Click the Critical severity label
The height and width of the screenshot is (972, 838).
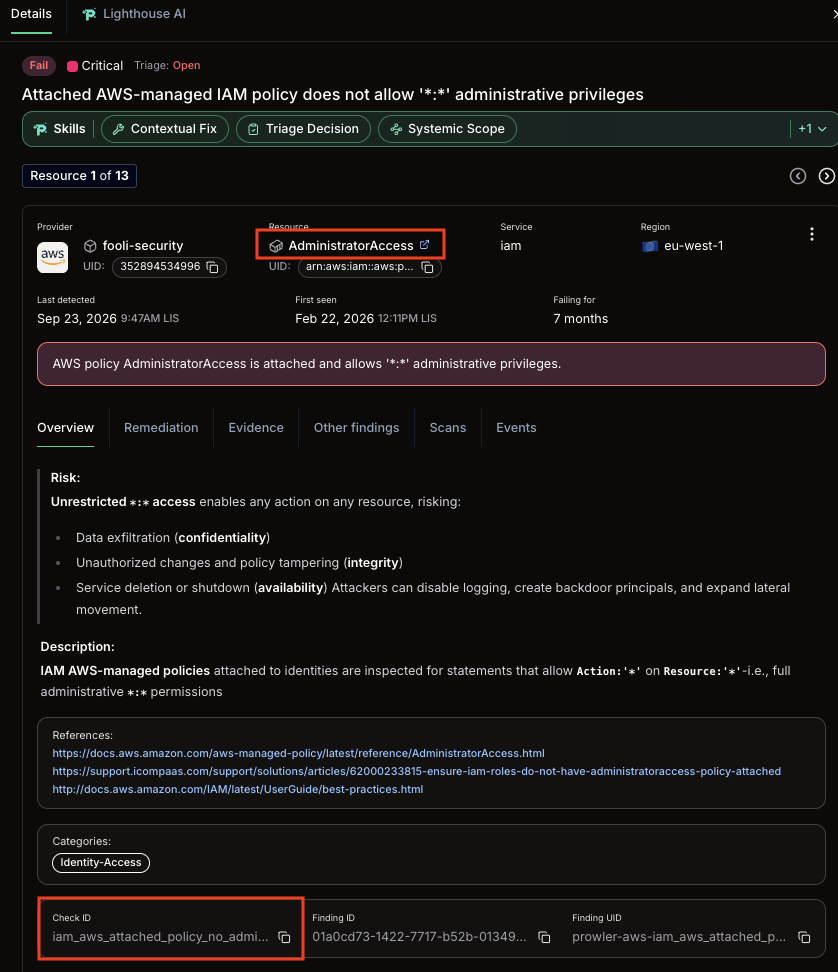pos(95,66)
